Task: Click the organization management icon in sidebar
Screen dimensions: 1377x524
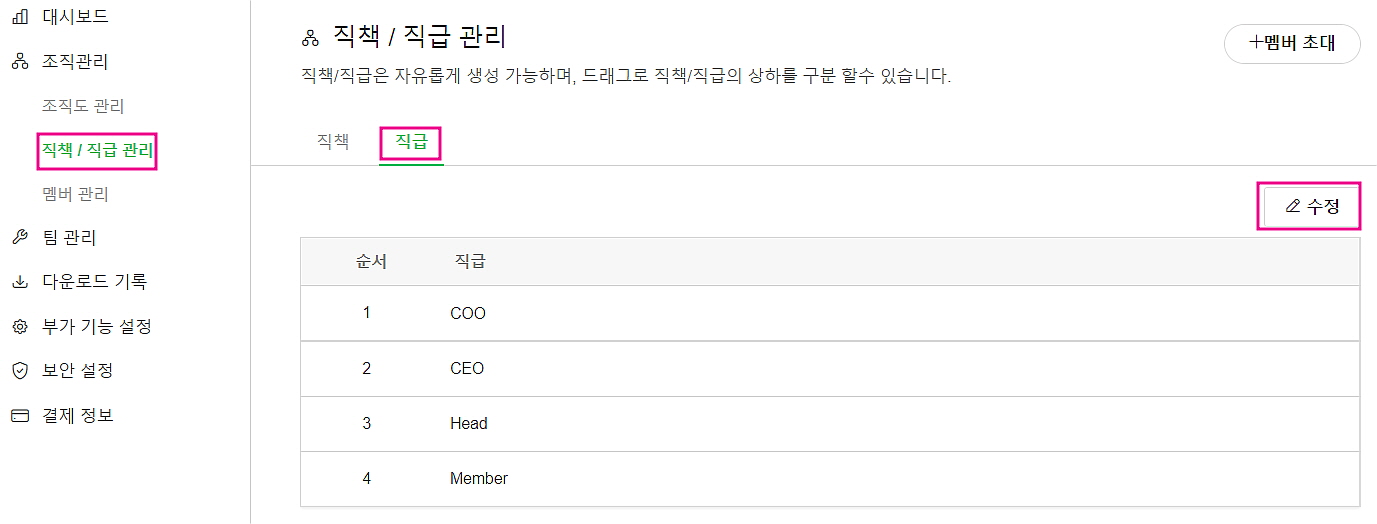Action: click(x=20, y=62)
